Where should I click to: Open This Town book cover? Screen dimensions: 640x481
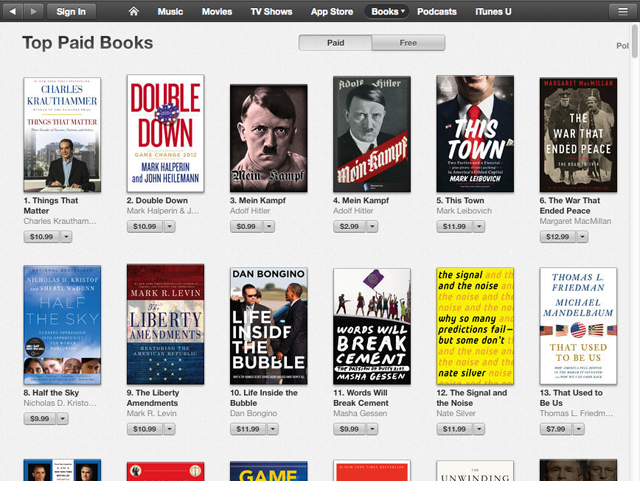click(475, 134)
